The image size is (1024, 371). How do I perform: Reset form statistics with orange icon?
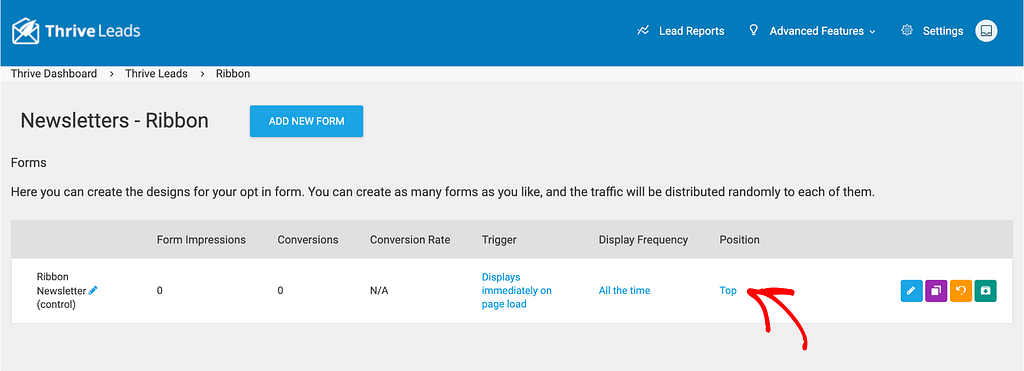coord(961,291)
